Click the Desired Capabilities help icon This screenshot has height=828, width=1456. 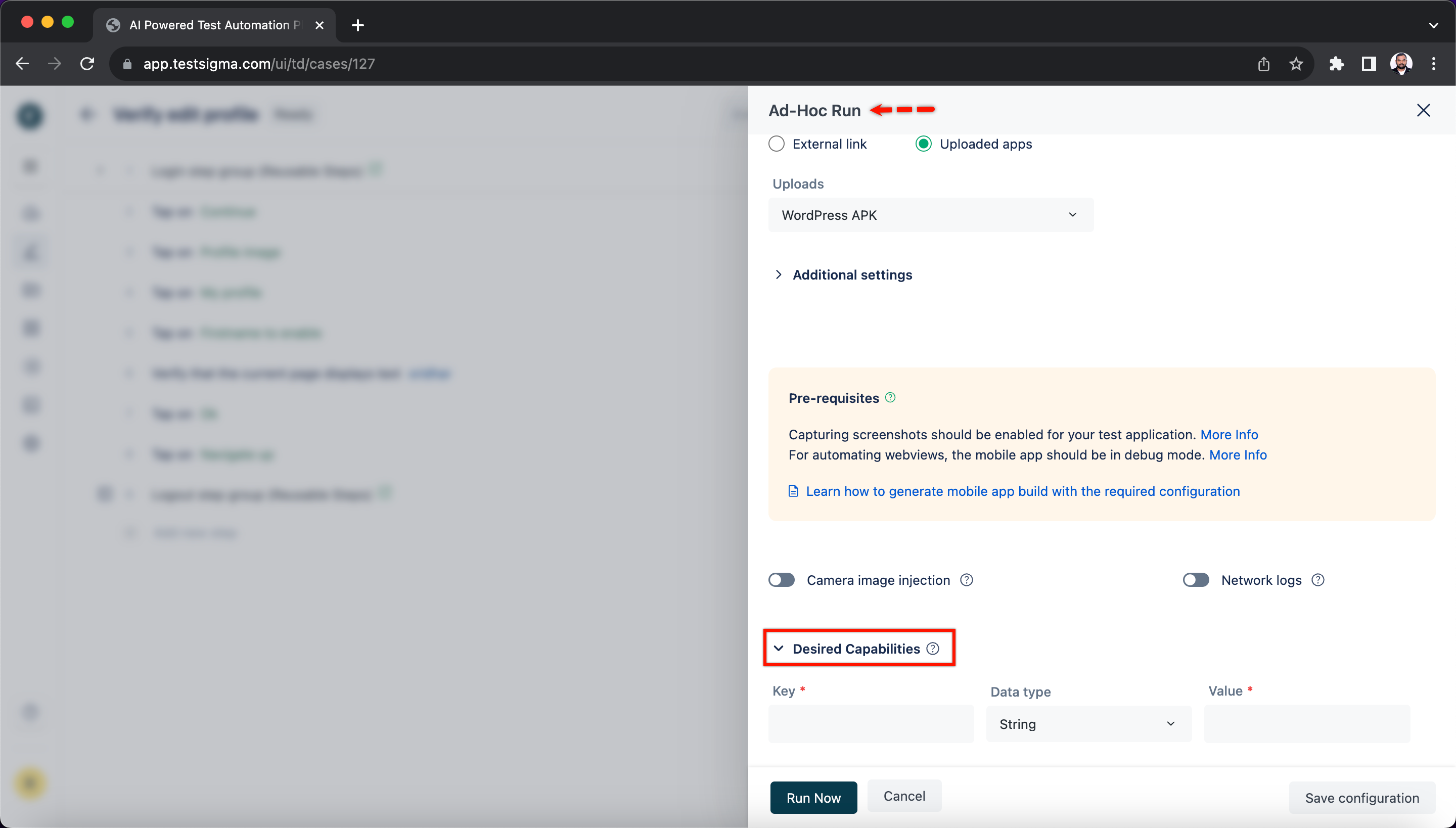tap(933, 648)
